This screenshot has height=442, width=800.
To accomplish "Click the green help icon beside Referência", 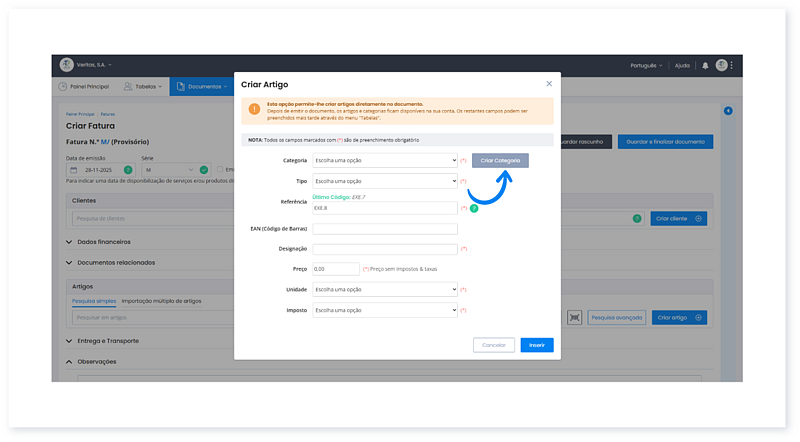I will point(474,208).
